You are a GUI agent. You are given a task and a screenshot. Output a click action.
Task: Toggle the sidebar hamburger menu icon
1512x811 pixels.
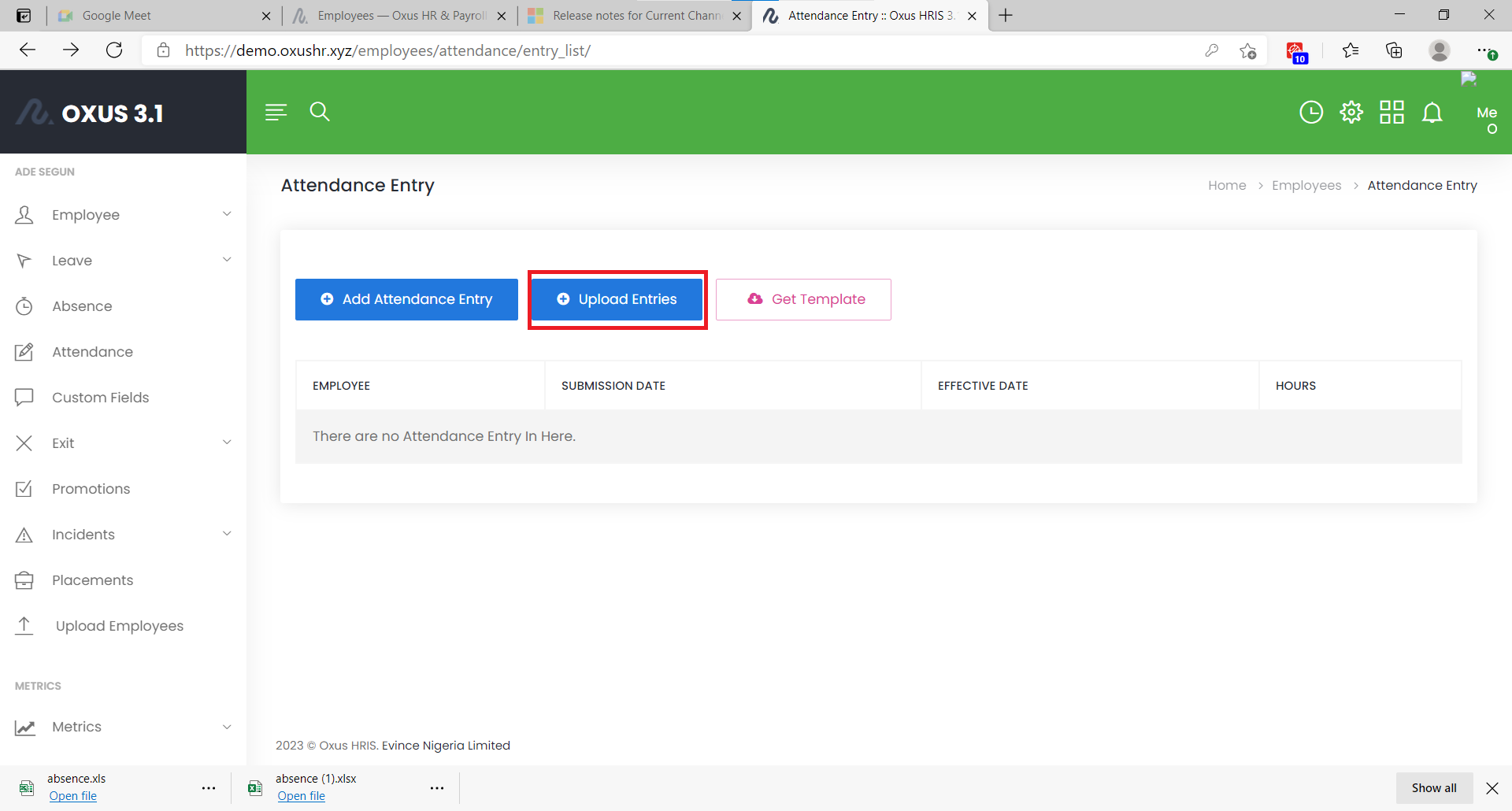click(276, 113)
